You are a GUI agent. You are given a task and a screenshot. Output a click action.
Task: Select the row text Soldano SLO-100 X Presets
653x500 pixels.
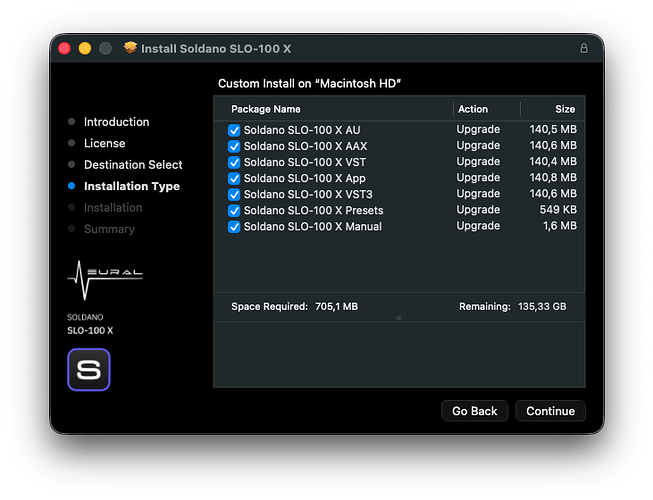click(x=313, y=211)
